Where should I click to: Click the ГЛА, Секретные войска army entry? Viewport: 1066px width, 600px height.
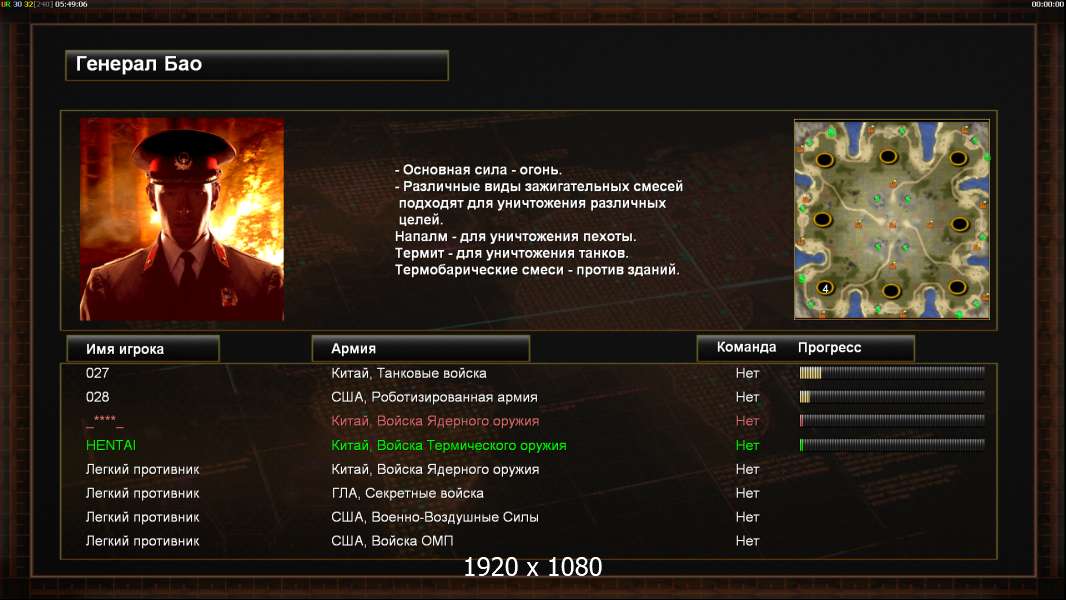point(407,493)
